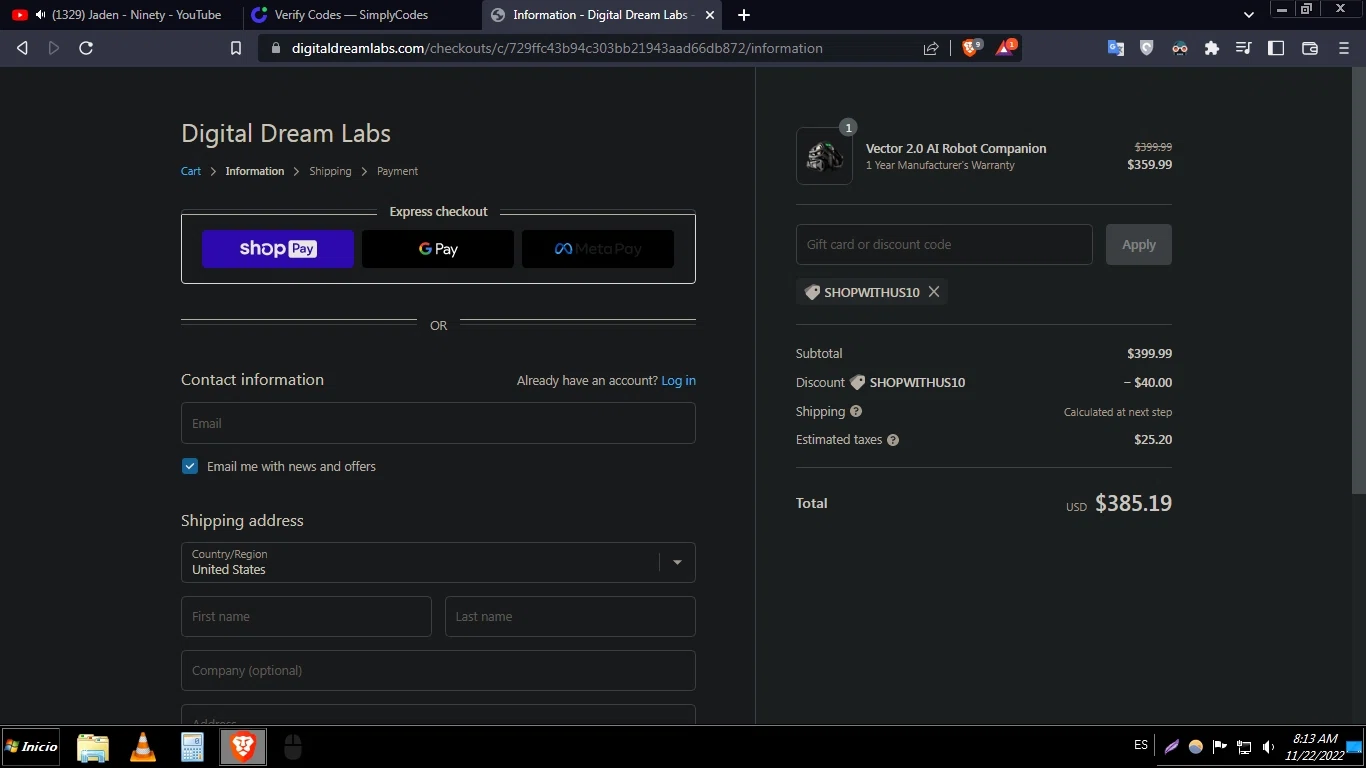Toggle Email me with news and offers
The width and height of the screenshot is (1366, 768).
190,466
